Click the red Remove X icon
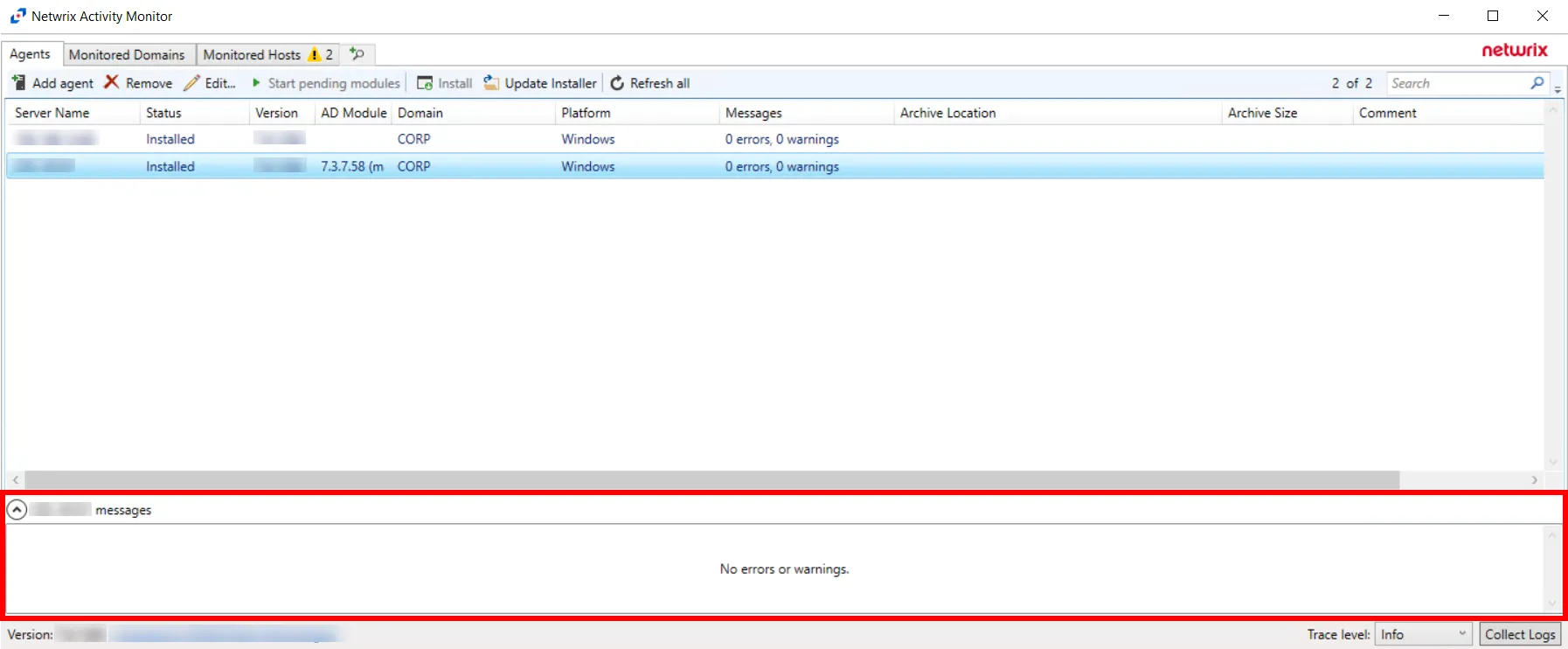The height and width of the screenshot is (649, 1568). (112, 82)
